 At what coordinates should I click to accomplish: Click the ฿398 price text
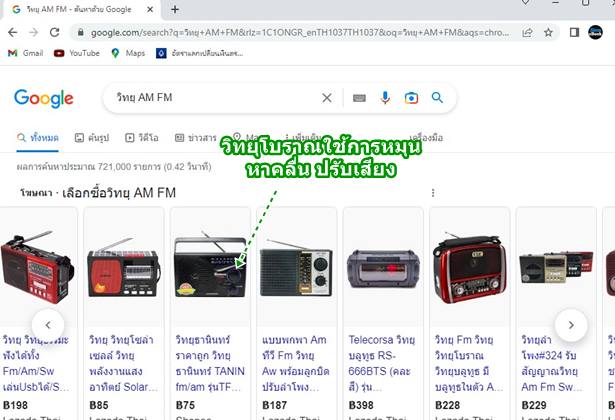pyautogui.click(x=361, y=405)
